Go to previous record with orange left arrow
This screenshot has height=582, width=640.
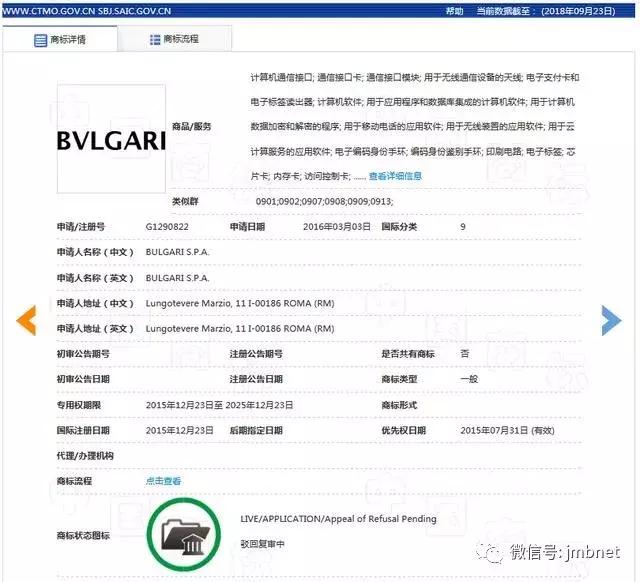pyautogui.click(x=27, y=320)
